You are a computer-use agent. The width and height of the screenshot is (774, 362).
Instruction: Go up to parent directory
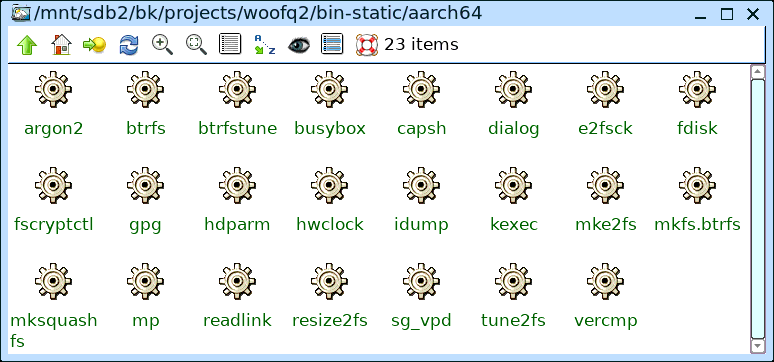[x=27, y=45]
